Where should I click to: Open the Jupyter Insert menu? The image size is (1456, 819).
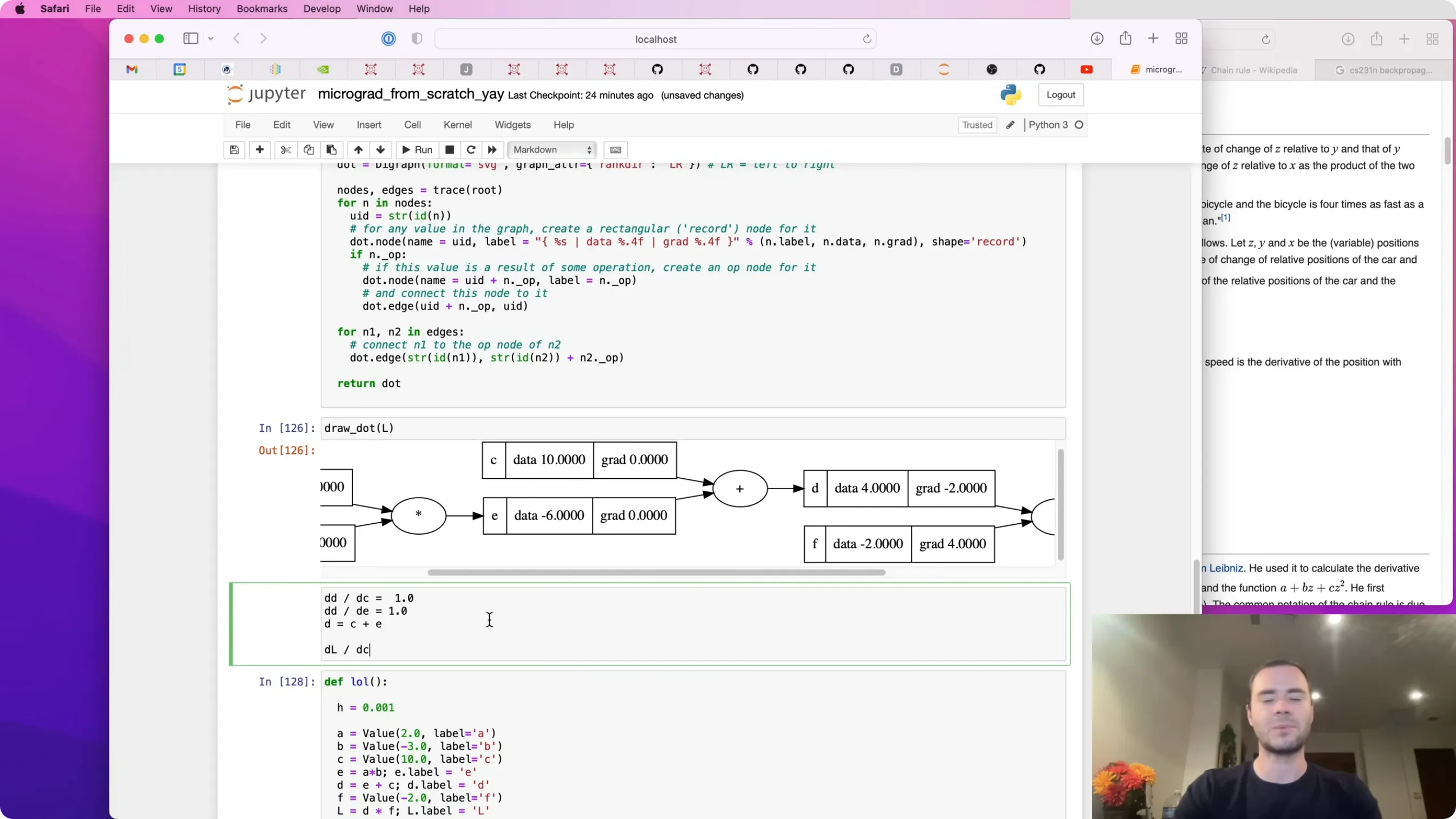point(368,125)
